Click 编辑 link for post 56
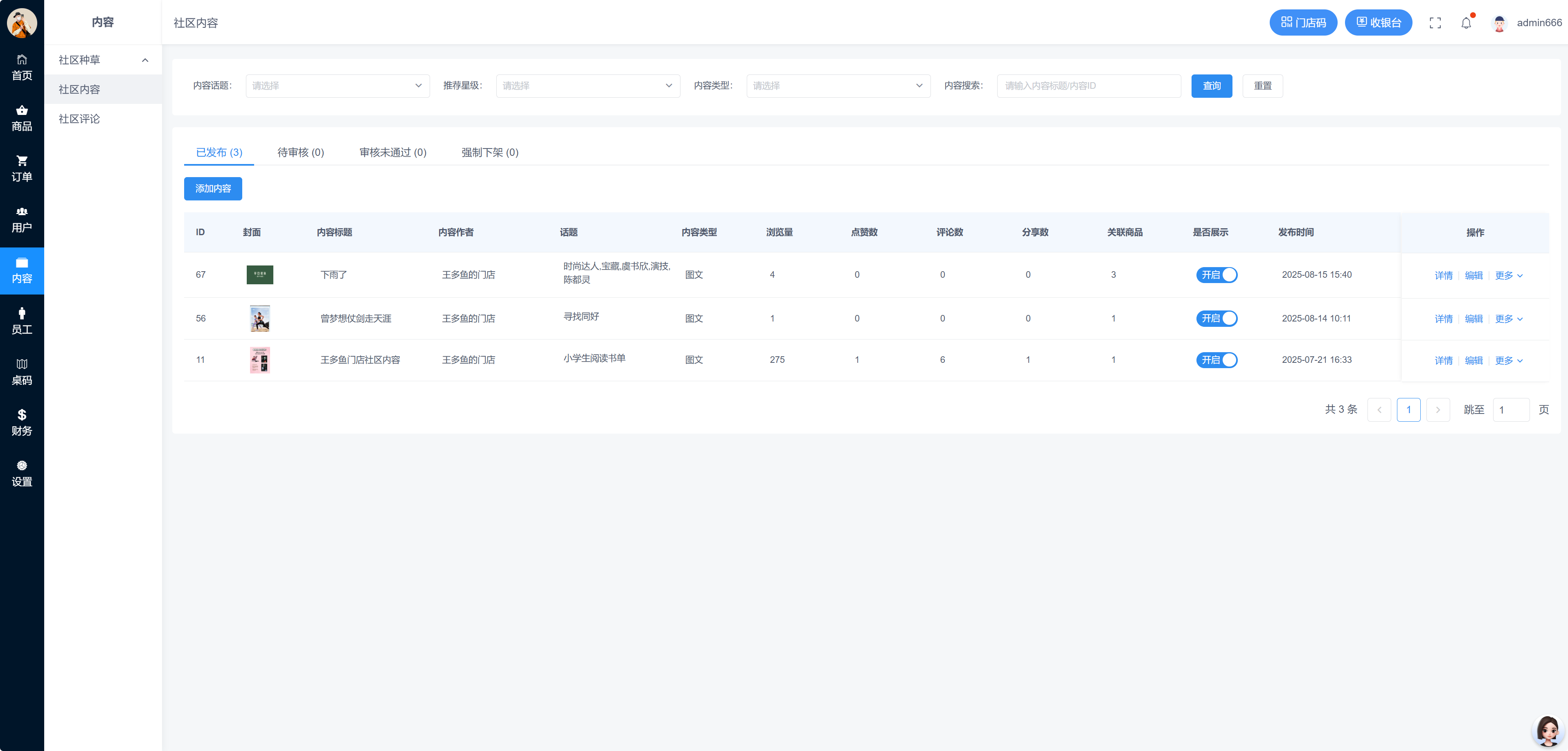 [1473, 319]
